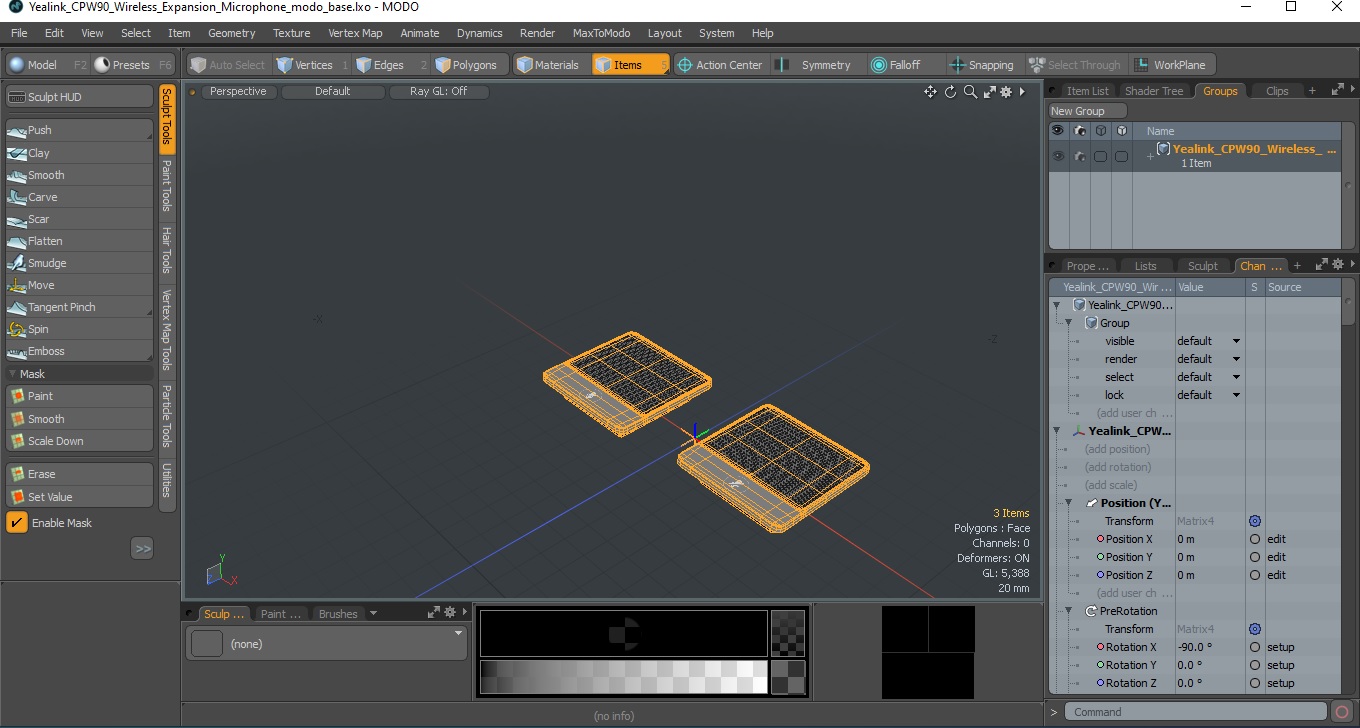Click the grayscale gradient swatch strip
Screen dimensions: 1360x728
pyautogui.click(x=623, y=677)
